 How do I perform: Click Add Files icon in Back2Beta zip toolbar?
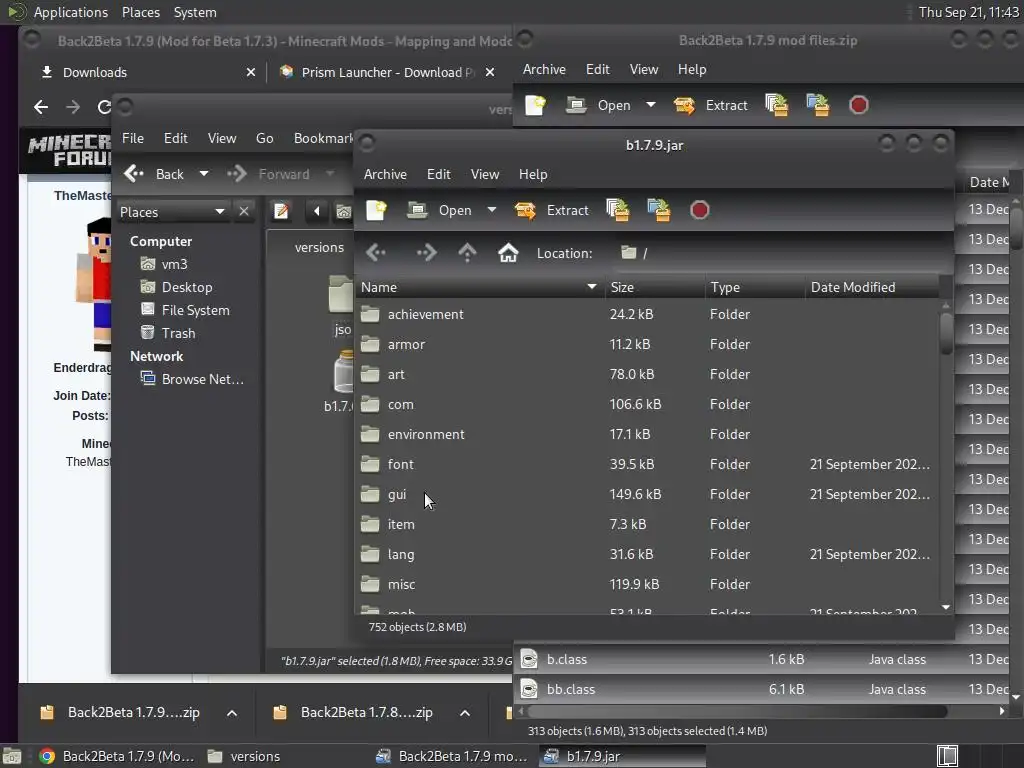(x=777, y=105)
